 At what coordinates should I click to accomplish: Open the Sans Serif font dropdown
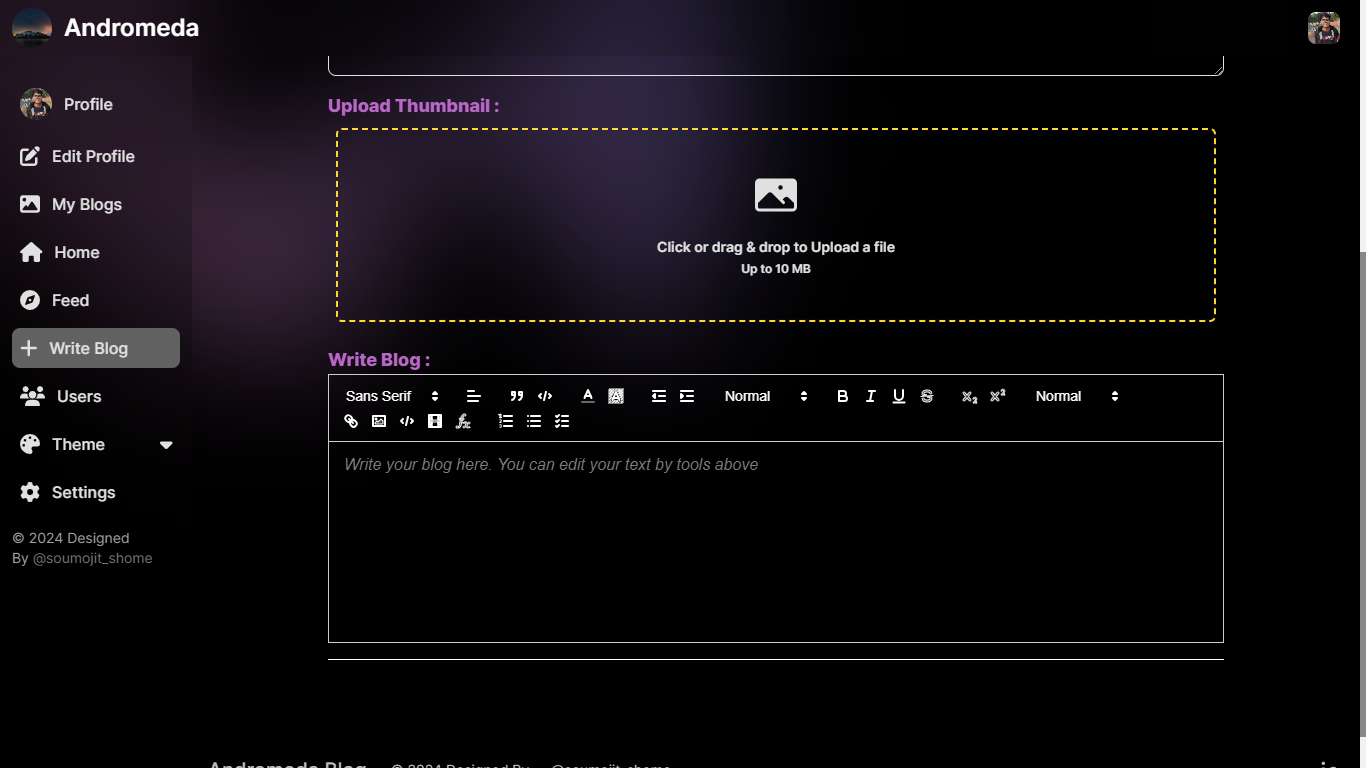(x=392, y=396)
